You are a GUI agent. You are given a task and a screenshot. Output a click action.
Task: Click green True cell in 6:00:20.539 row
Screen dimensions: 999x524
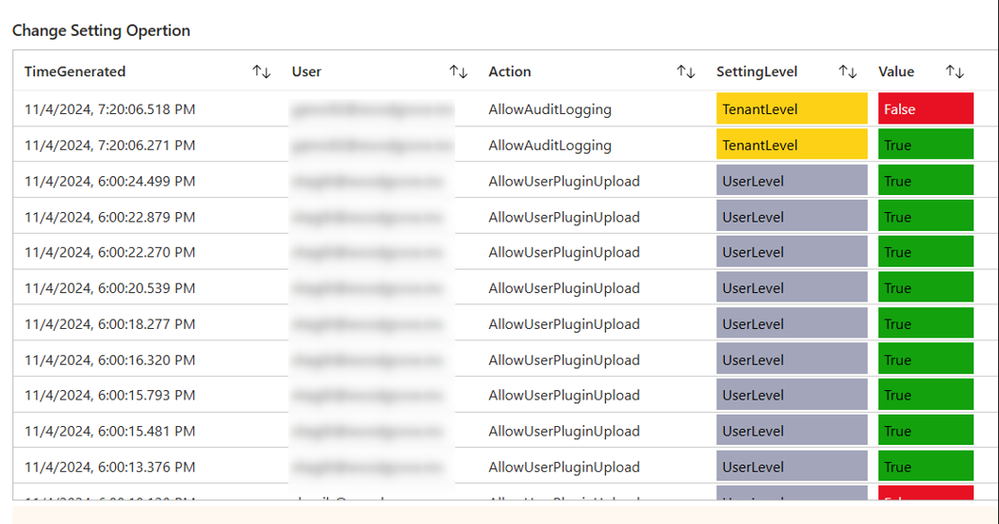926,287
